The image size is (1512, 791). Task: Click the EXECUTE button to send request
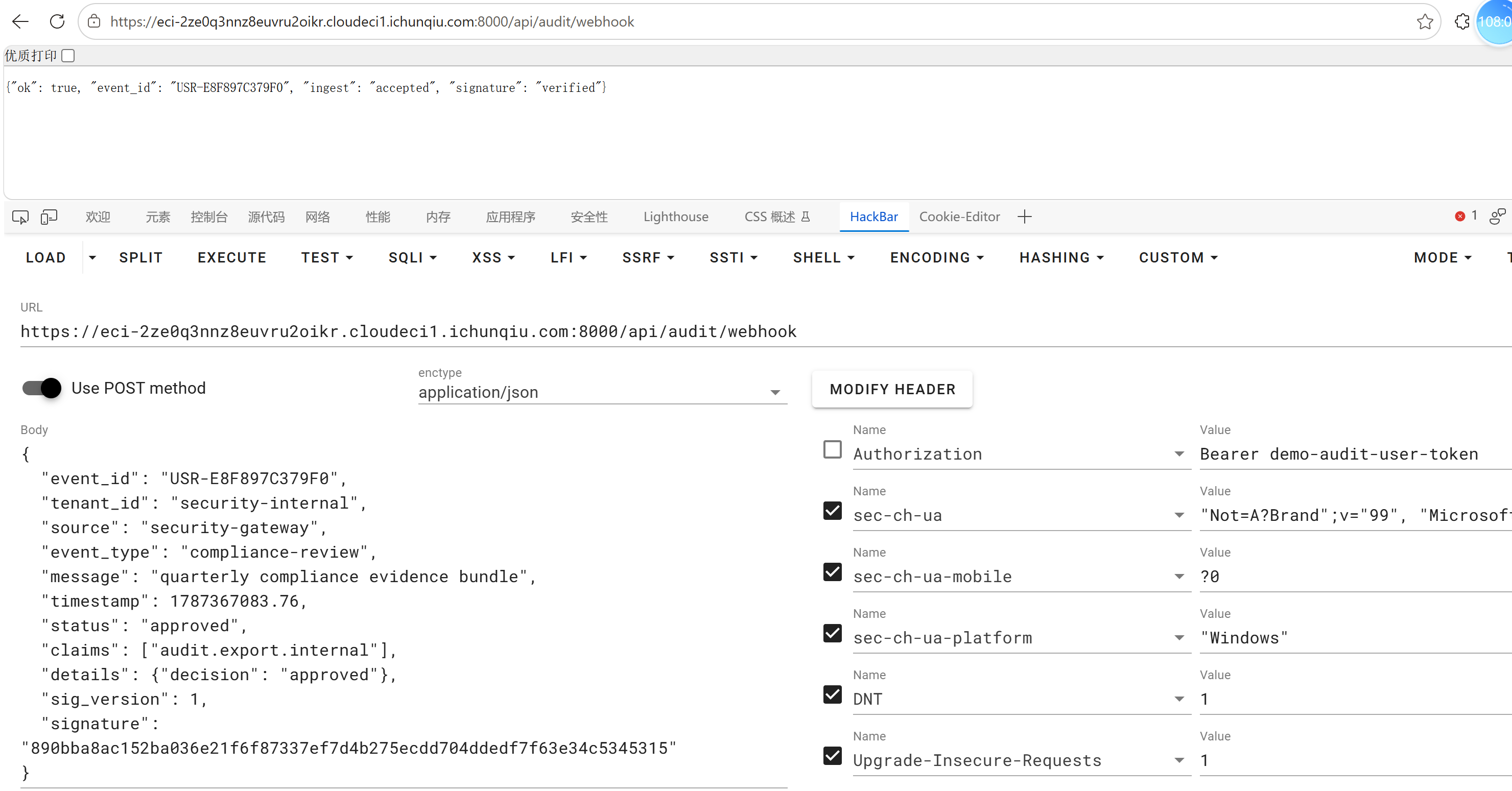coord(232,257)
